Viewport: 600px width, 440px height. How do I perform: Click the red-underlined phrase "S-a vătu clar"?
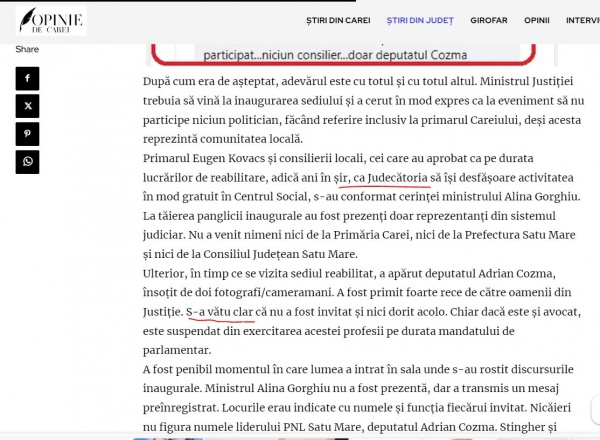[x=220, y=313]
